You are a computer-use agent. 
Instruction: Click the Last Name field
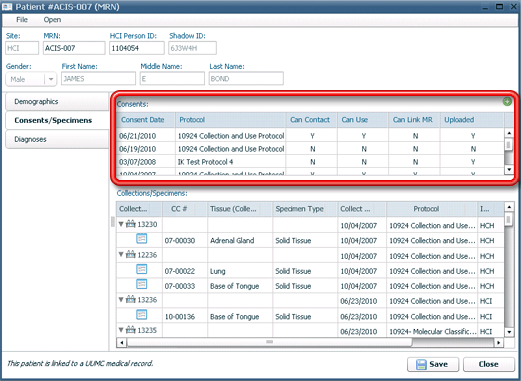point(246,79)
